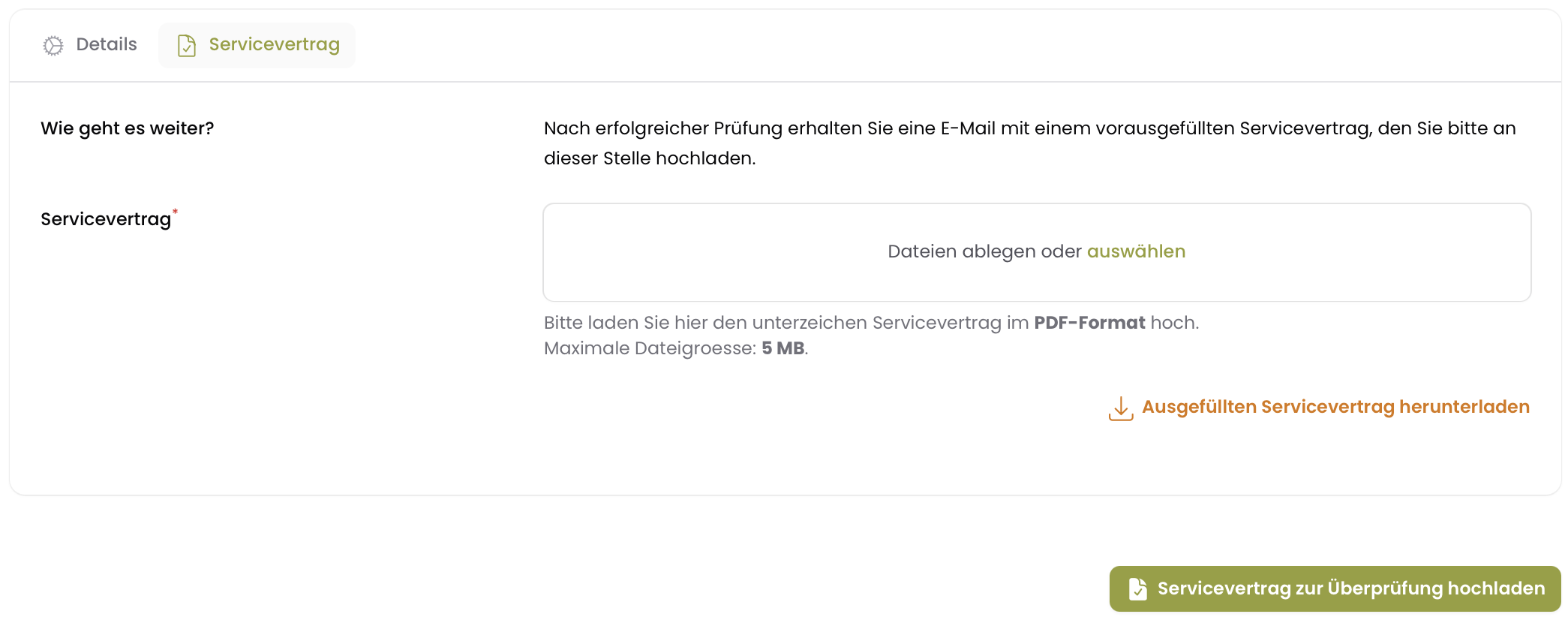Click the red required asterisk
Screen dimensions: 1568x620
tap(176, 212)
